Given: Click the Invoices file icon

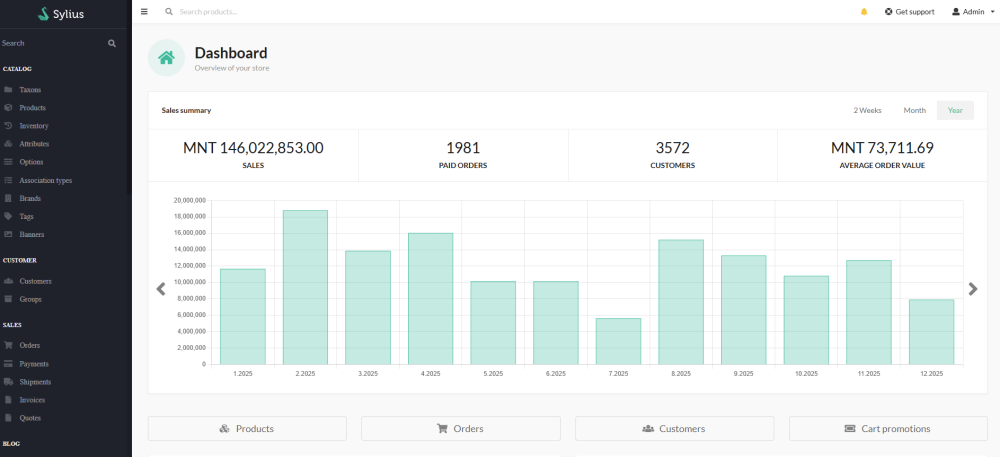Looking at the screenshot, I should pyautogui.click(x=8, y=400).
